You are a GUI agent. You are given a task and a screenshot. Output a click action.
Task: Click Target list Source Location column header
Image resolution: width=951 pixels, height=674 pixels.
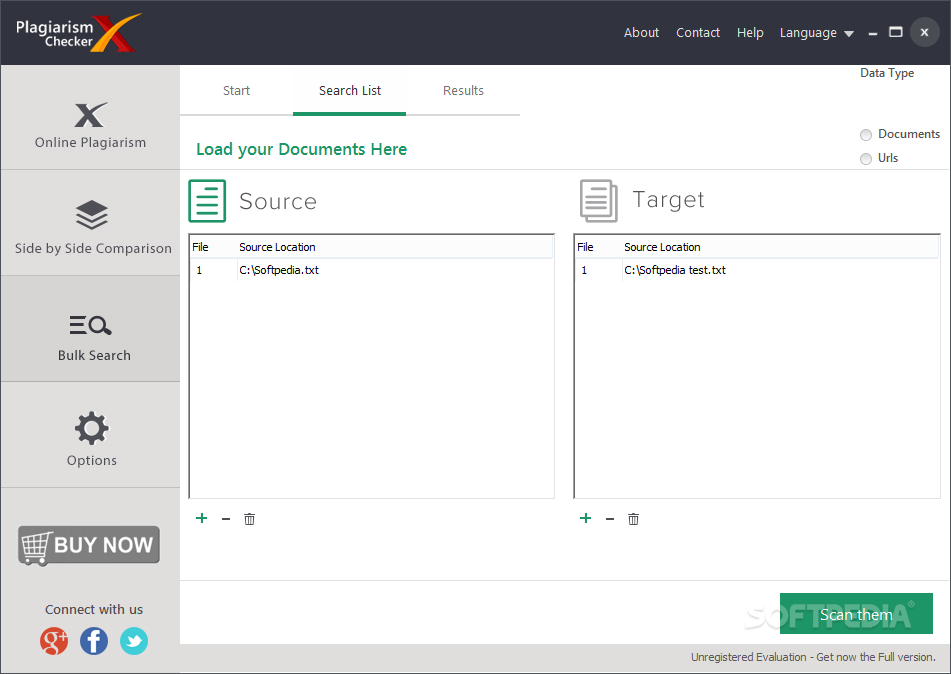coord(780,247)
